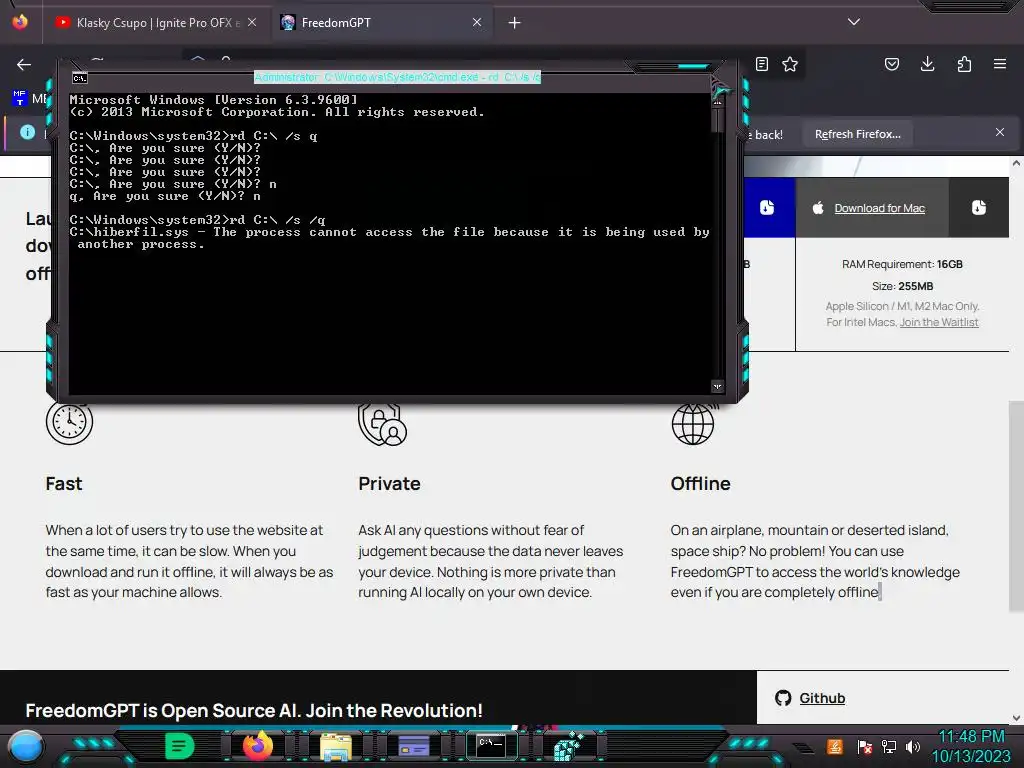
Task: Click the Offline globe icon
Action: point(694,423)
